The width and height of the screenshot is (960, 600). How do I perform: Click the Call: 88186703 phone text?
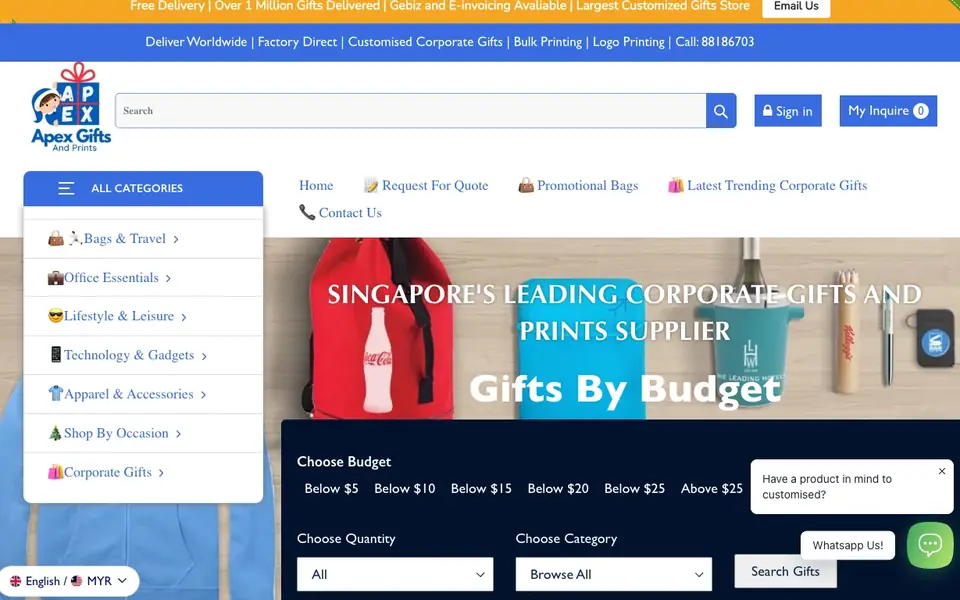click(714, 42)
